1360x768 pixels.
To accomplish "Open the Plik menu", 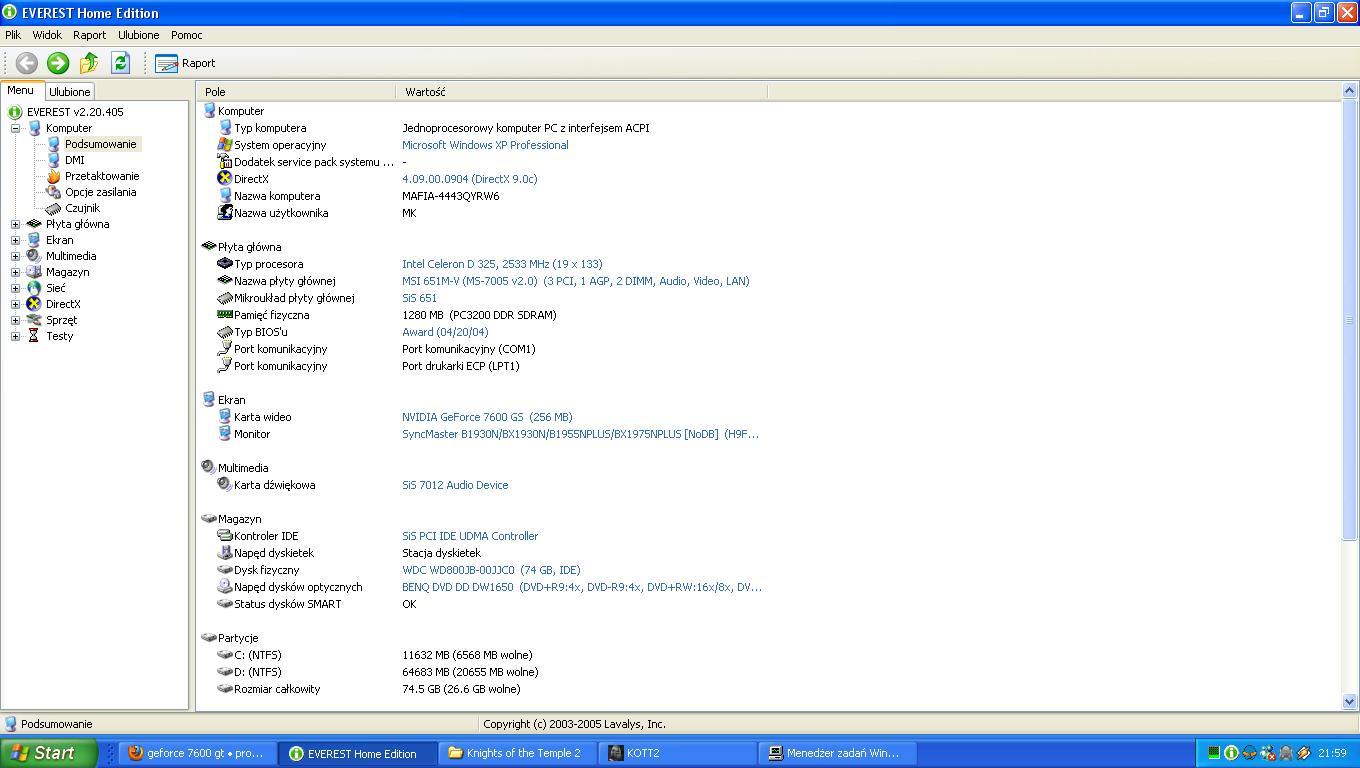I will (13, 35).
